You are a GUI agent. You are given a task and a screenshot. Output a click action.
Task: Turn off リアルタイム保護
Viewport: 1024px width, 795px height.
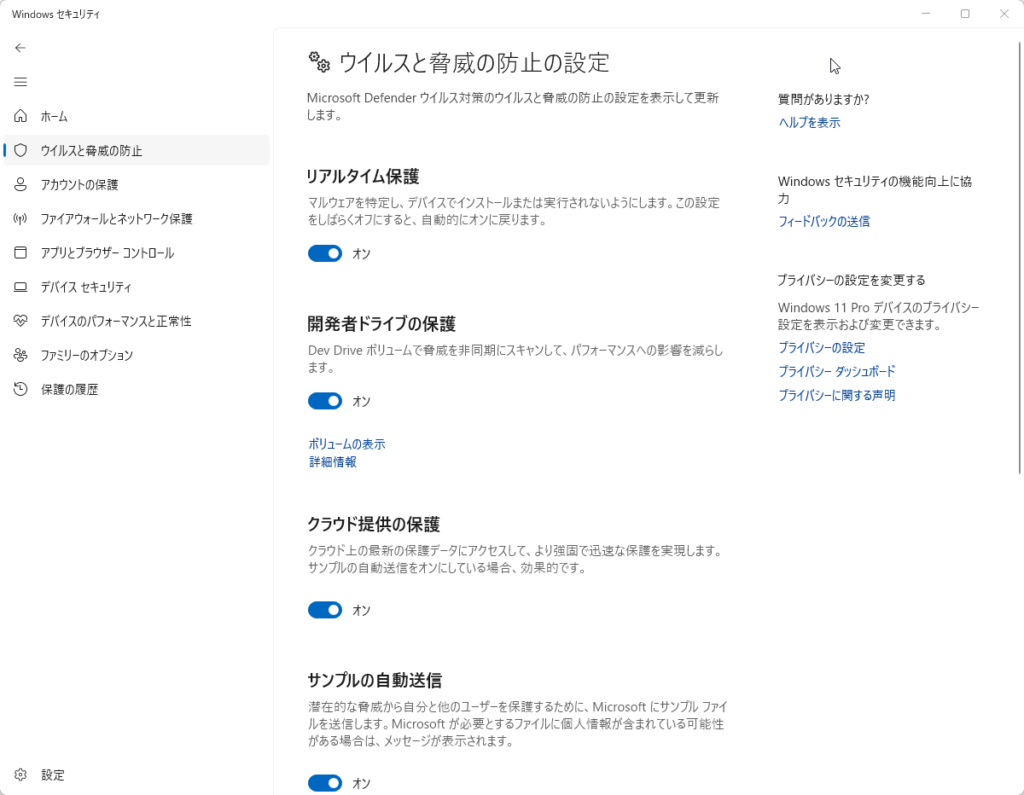tap(324, 253)
